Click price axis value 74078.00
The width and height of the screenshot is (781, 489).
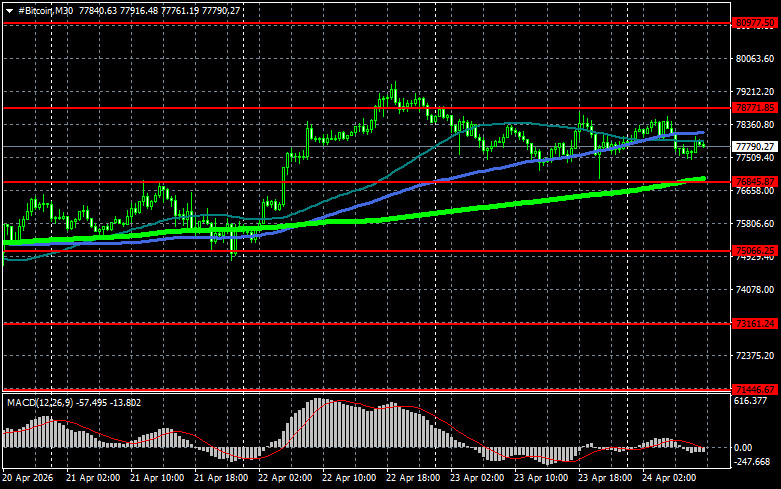pyautogui.click(x=755, y=290)
